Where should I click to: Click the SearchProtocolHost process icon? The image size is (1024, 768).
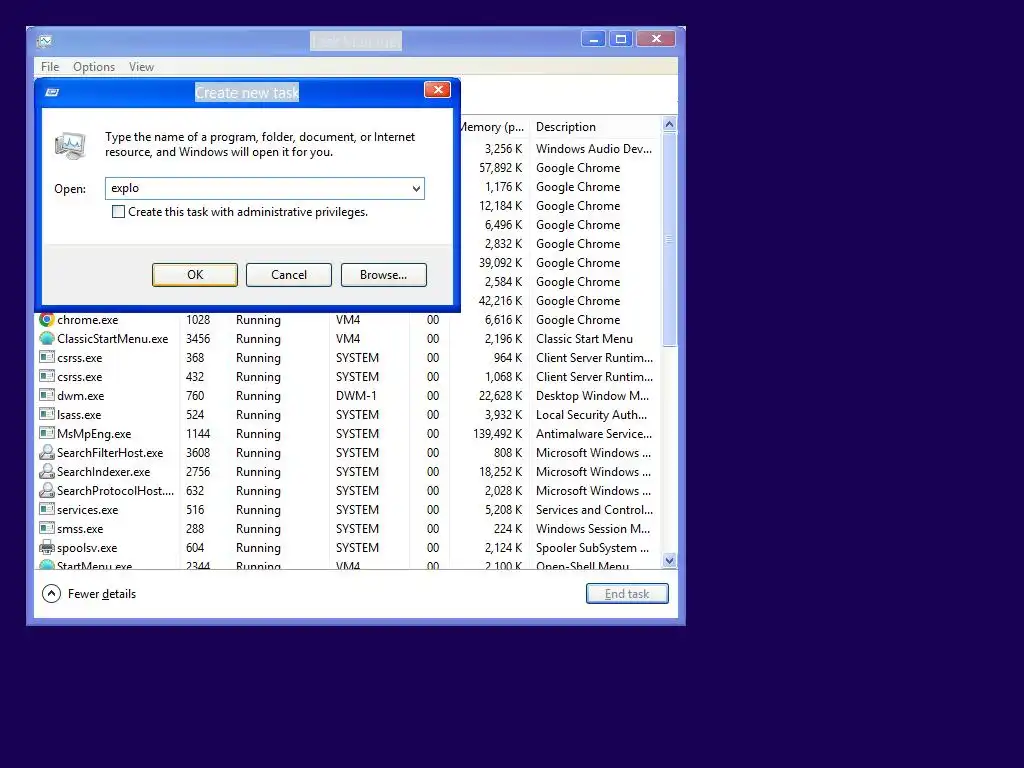[46, 490]
